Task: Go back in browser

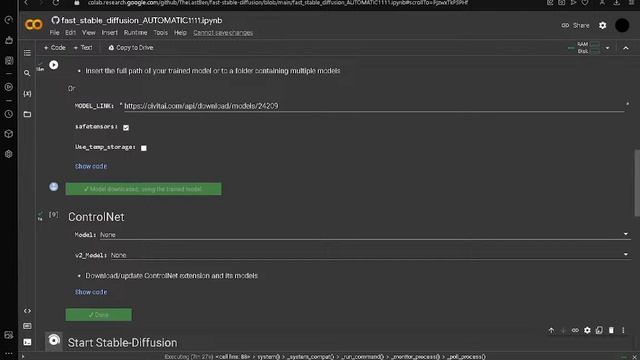Action: coord(26,2)
